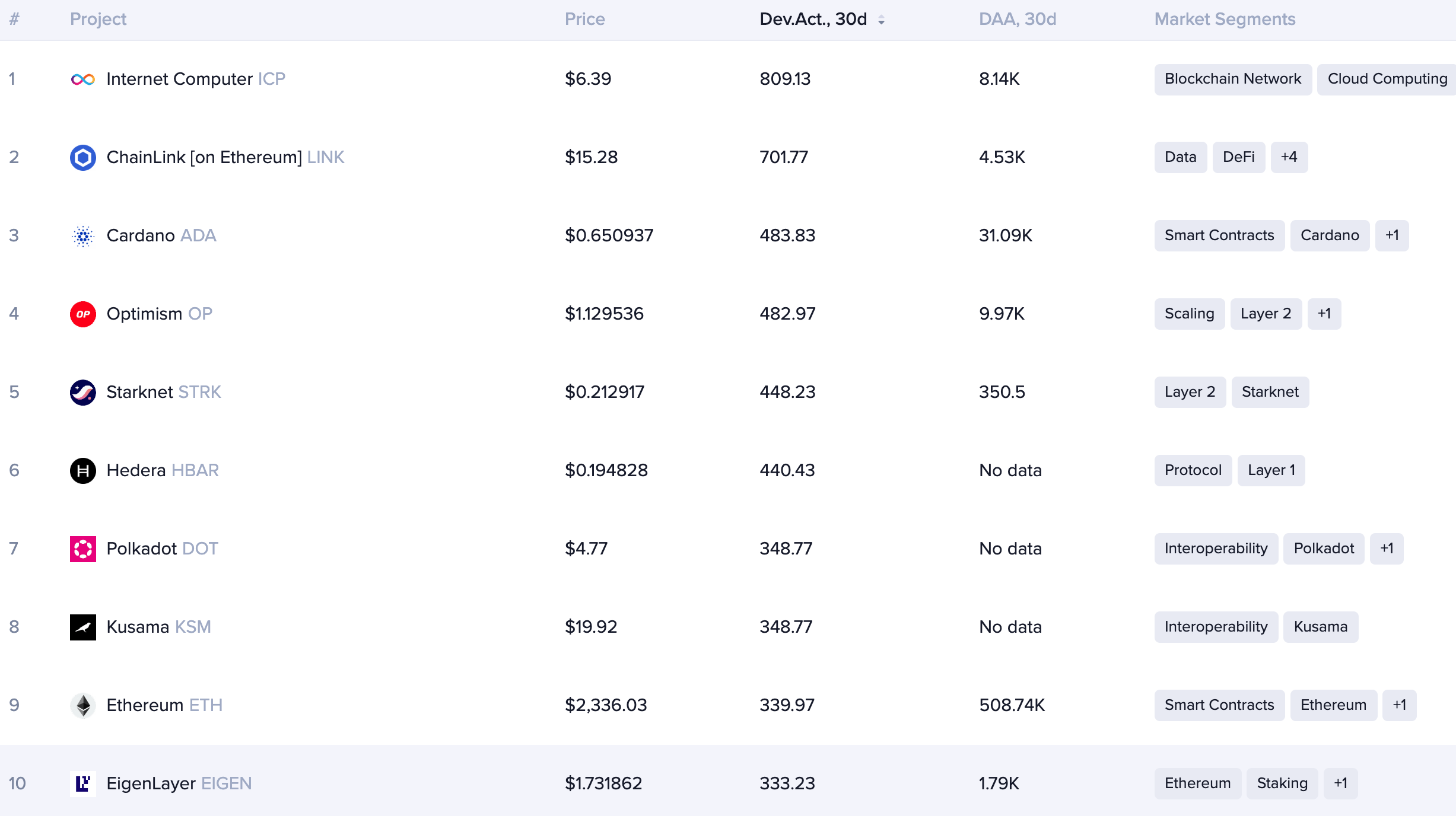The height and width of the screenshot is (816, 1456).
Task: Sort table by DAA, 30d header
Action: 1018,19
